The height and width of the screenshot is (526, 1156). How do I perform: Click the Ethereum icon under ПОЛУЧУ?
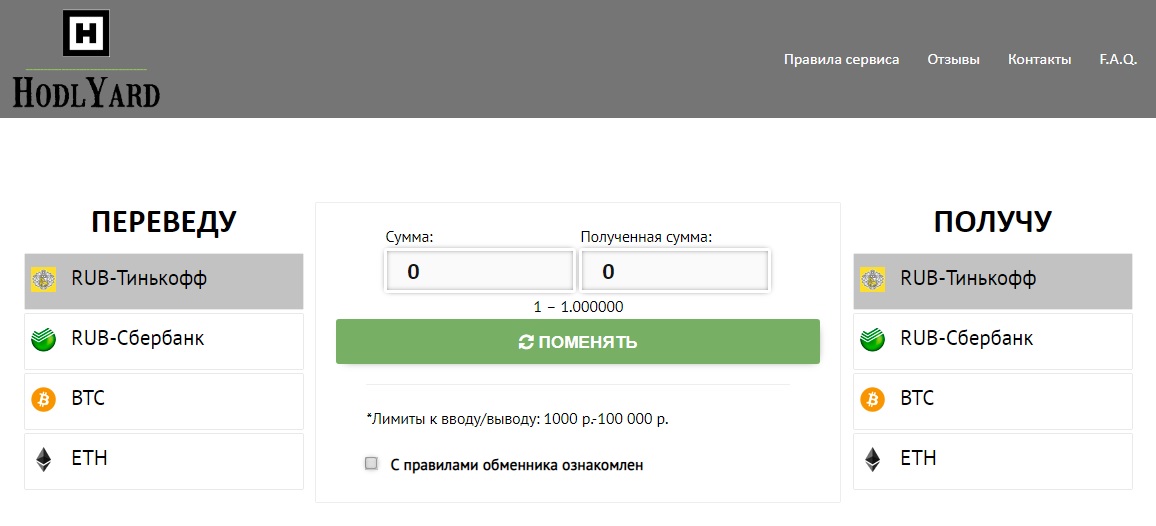873,459
